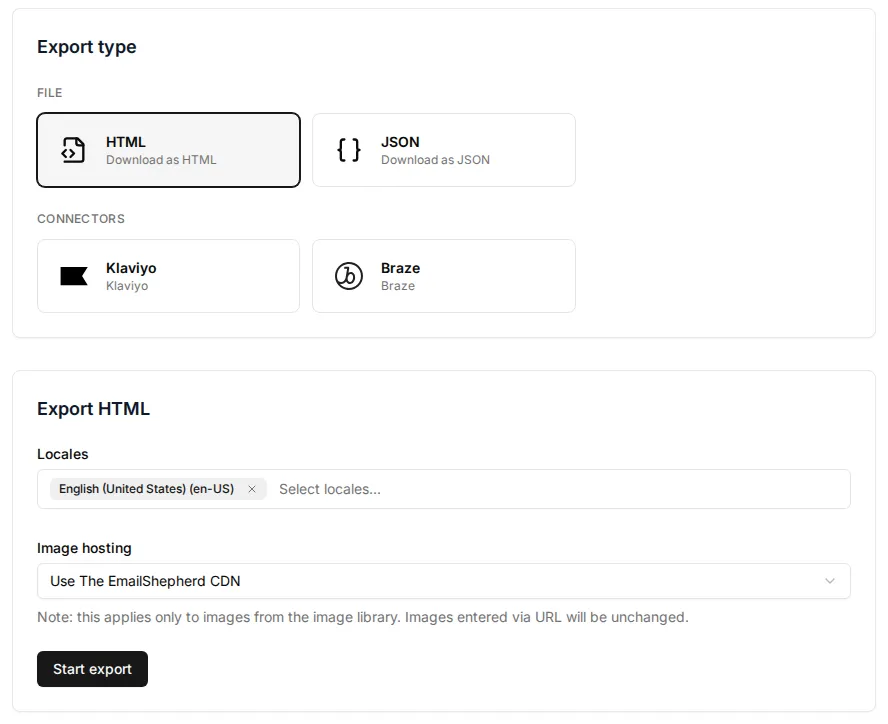888x724 pixels.
Task: Click the CONNECTORS section label
Action: pyautogui.click(x=81, y=219)
